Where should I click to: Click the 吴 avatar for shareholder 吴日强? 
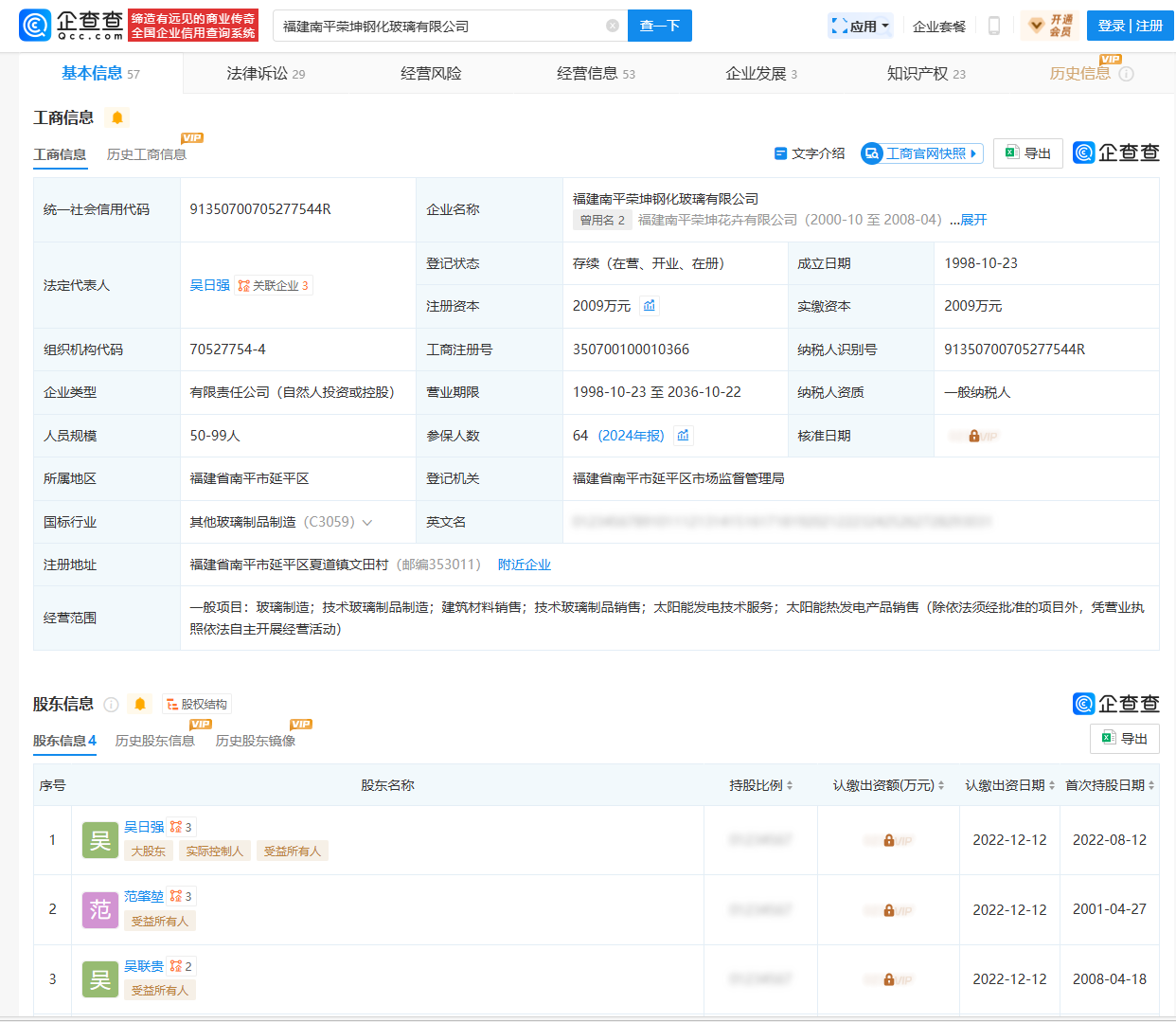[x=100, y=840]
